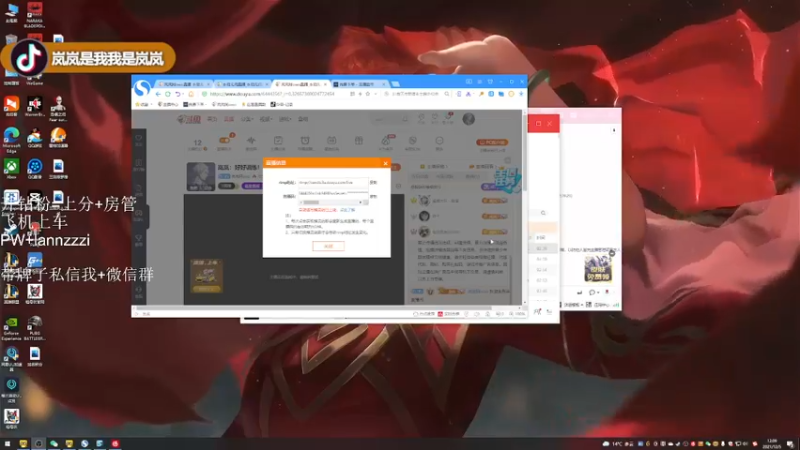
Task: Click the Sogou browser logo icon
Action: (142, 88)
